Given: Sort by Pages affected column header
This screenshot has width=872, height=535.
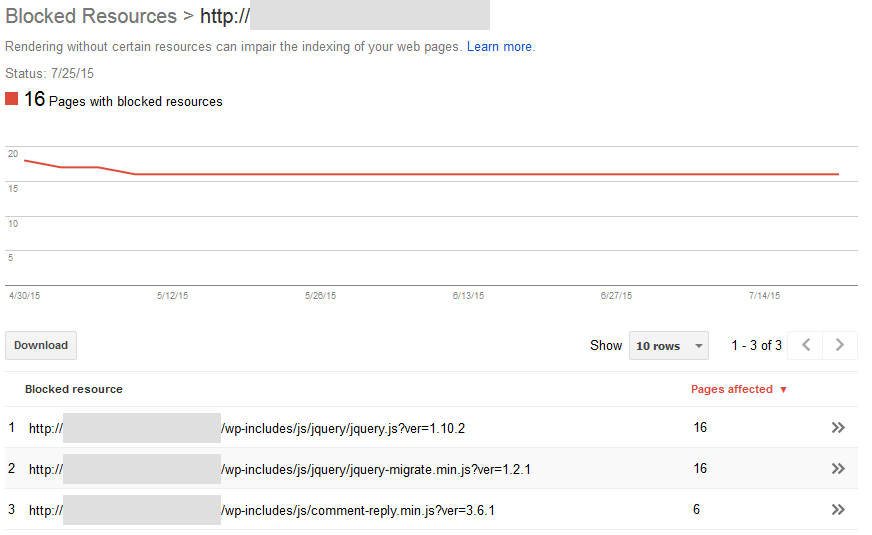Looking at the screenshot, I should 731,389.
